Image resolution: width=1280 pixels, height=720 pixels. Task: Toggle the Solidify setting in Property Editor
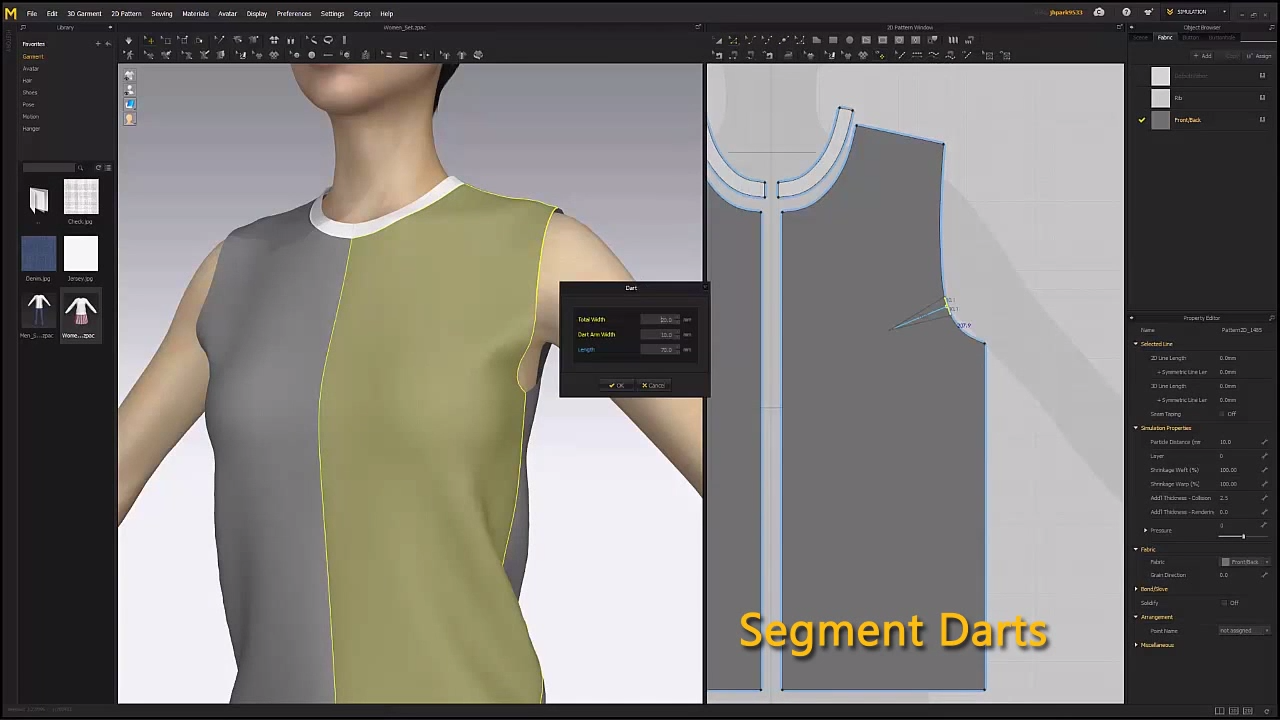click(1224, 603)
